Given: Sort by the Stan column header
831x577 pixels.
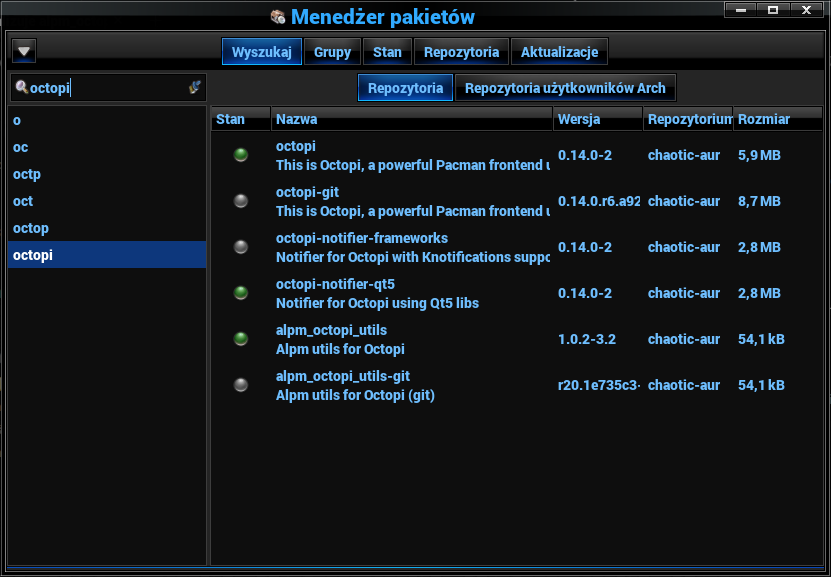Looking at the screenshot, I should (241, 119).
